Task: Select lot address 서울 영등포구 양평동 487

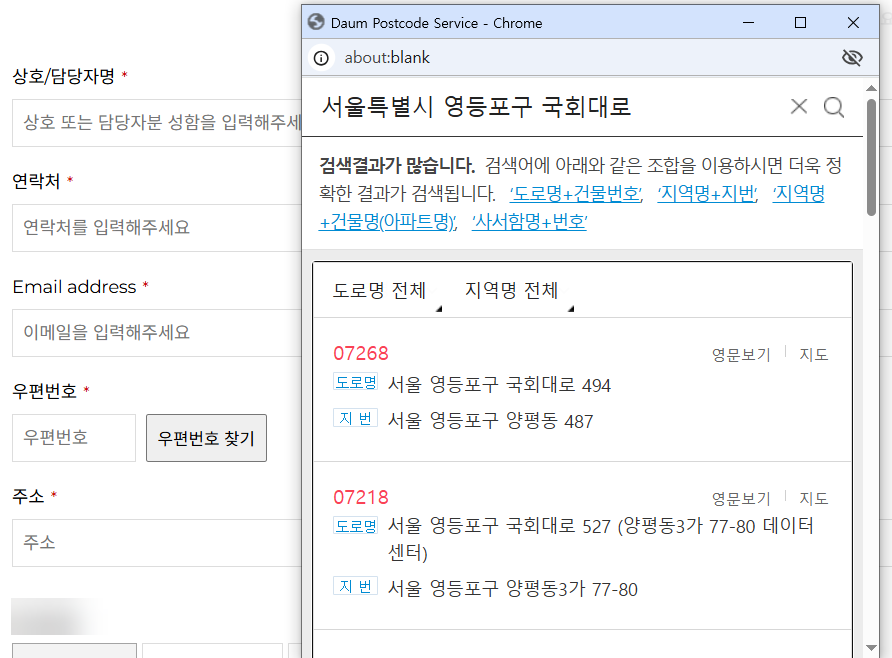Action: 490,421
